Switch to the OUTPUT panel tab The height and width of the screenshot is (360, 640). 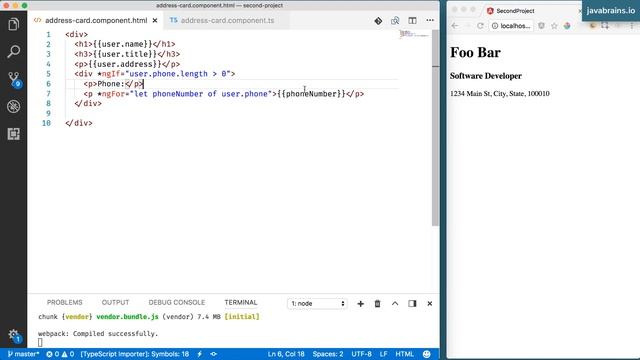point(115,302)
